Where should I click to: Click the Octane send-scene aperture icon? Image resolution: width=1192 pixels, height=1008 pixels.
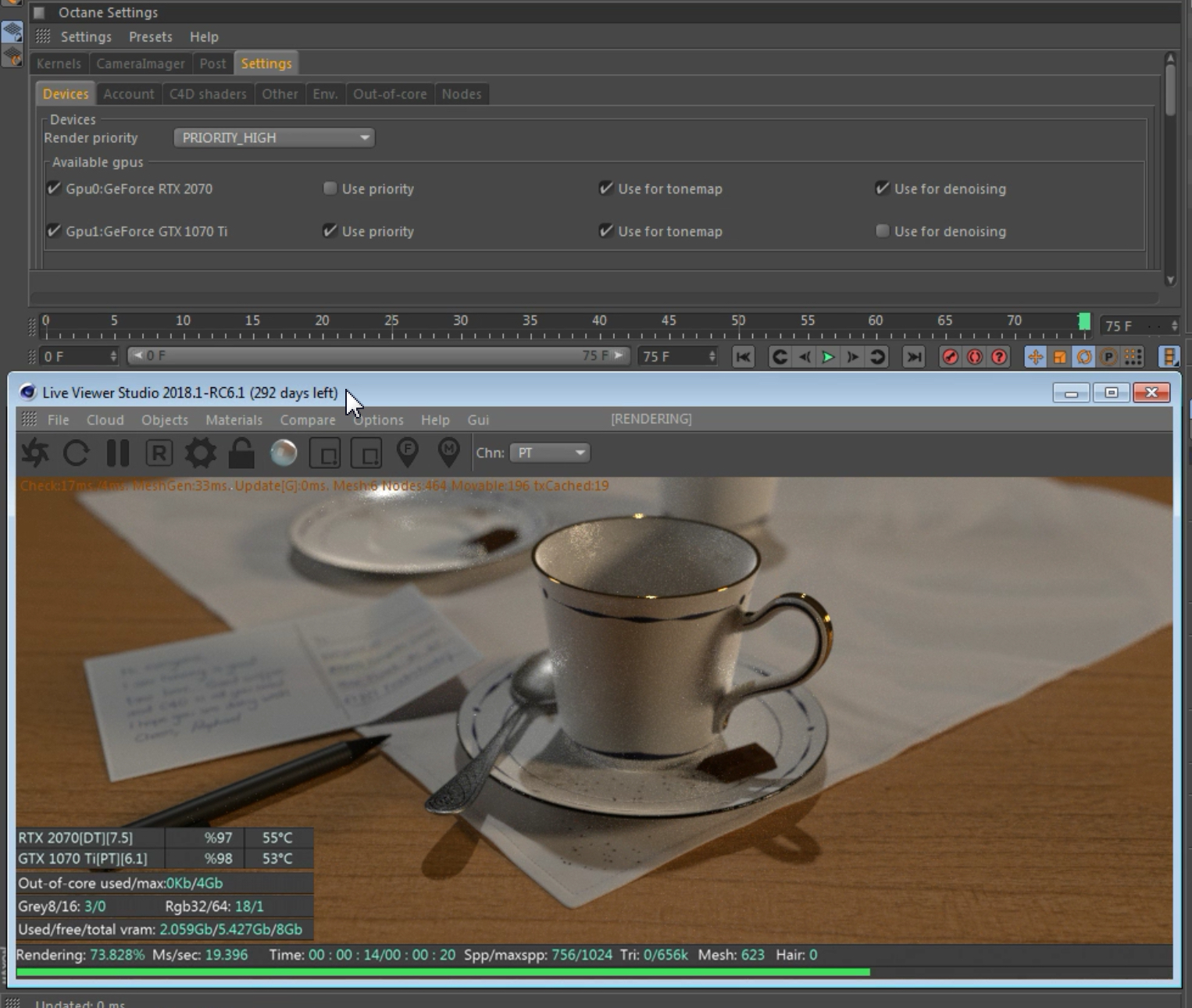pyautogui.click(x=35, y=453)
